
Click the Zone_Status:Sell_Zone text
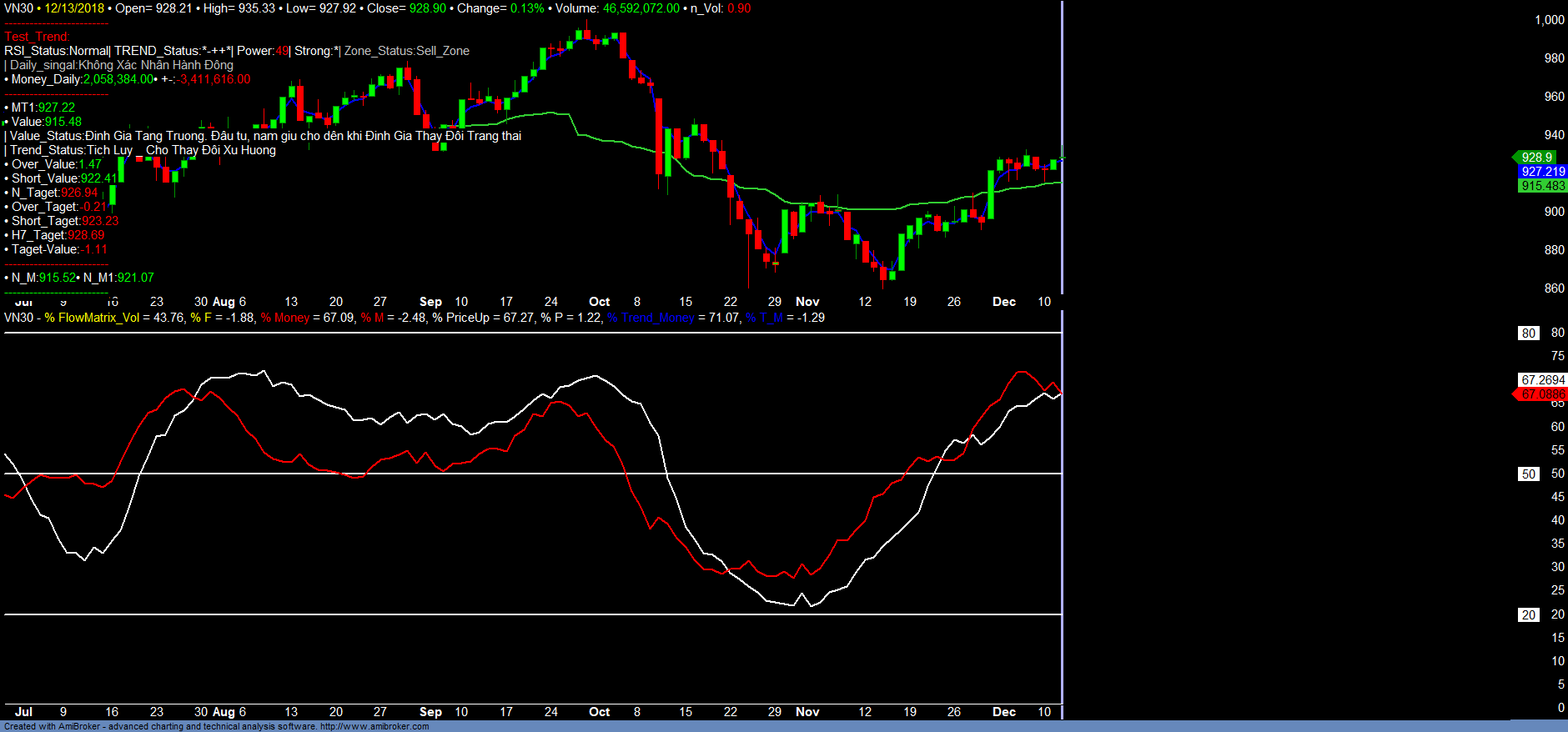point(407,51)
